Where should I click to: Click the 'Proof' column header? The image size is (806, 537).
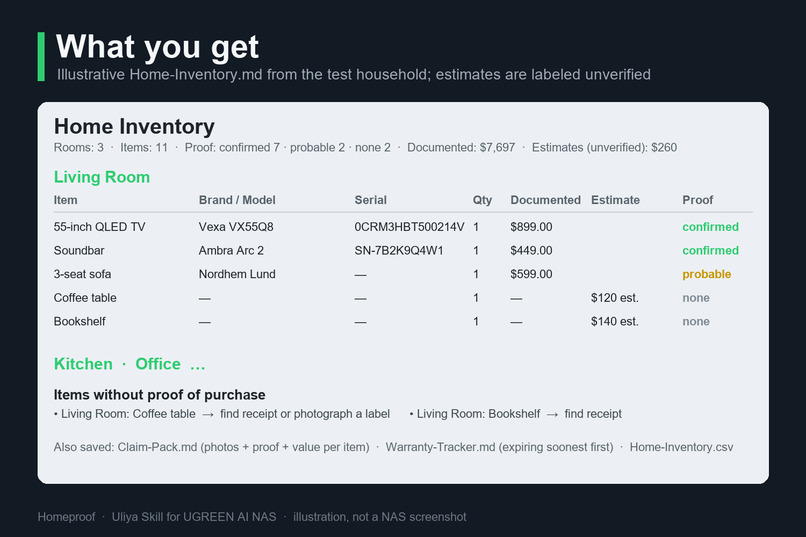point(698,200)
